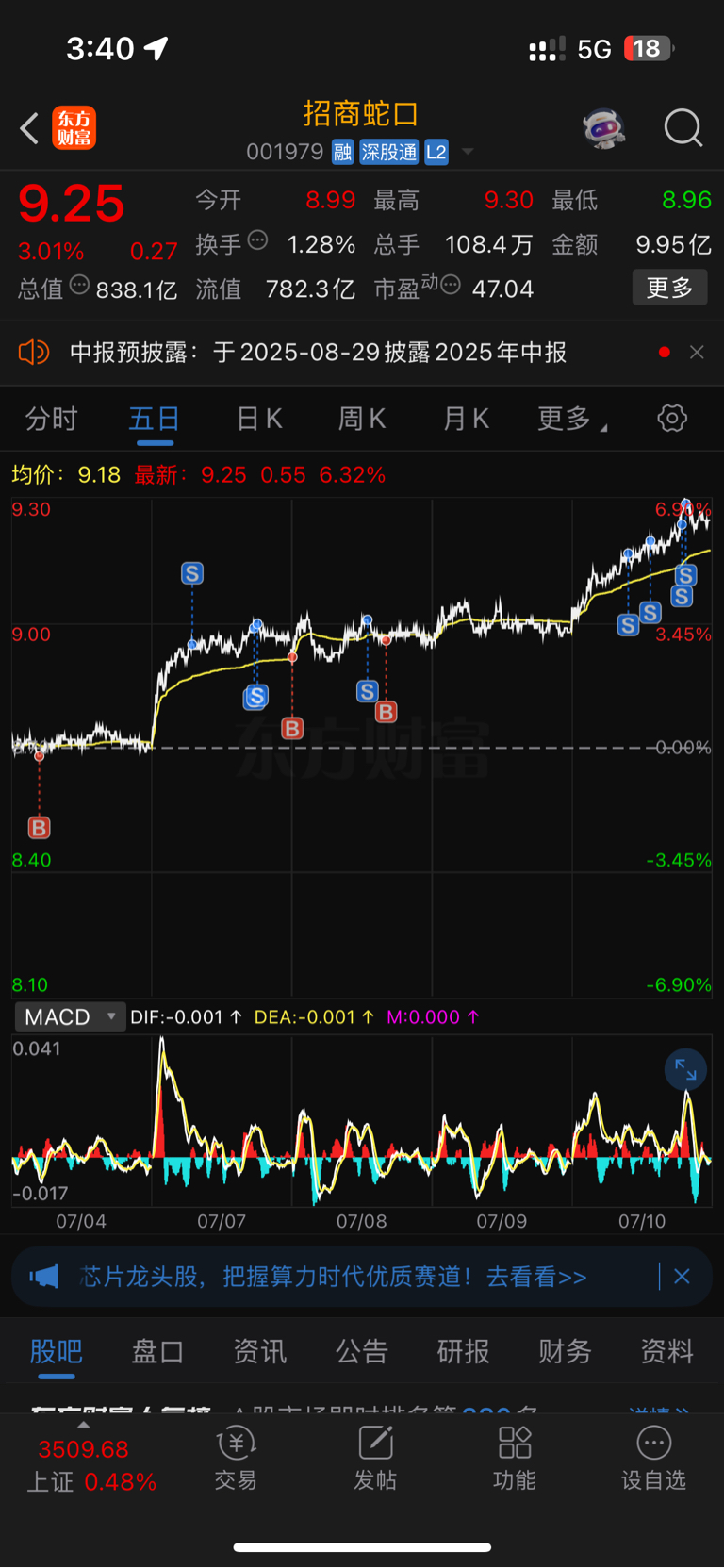Close the 芯片龙头股 promo banner

click(x=683, y=1277)
